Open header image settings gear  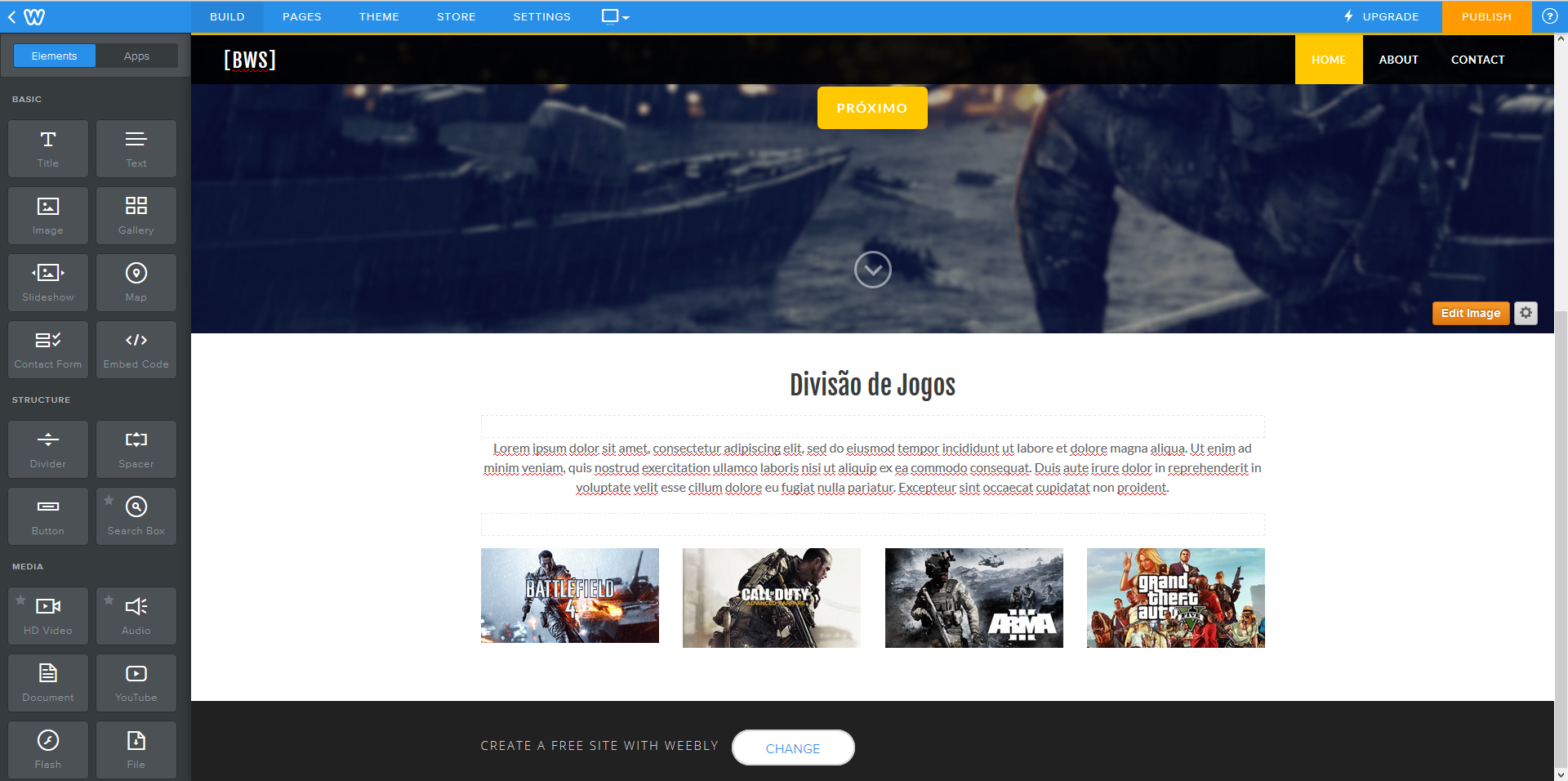(x=1526, y=313)
